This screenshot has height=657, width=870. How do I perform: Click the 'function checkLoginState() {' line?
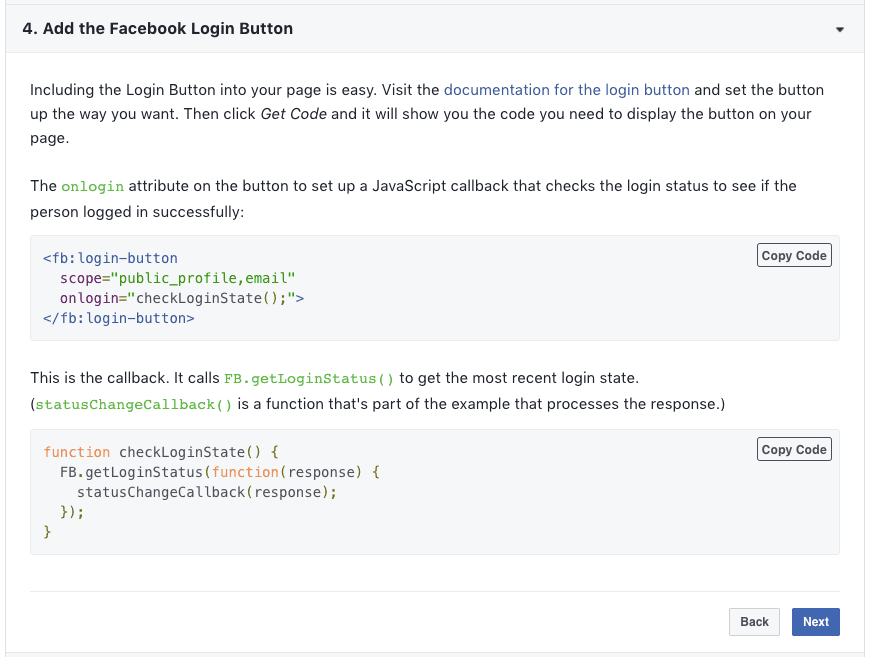click(x=161, y=452)
